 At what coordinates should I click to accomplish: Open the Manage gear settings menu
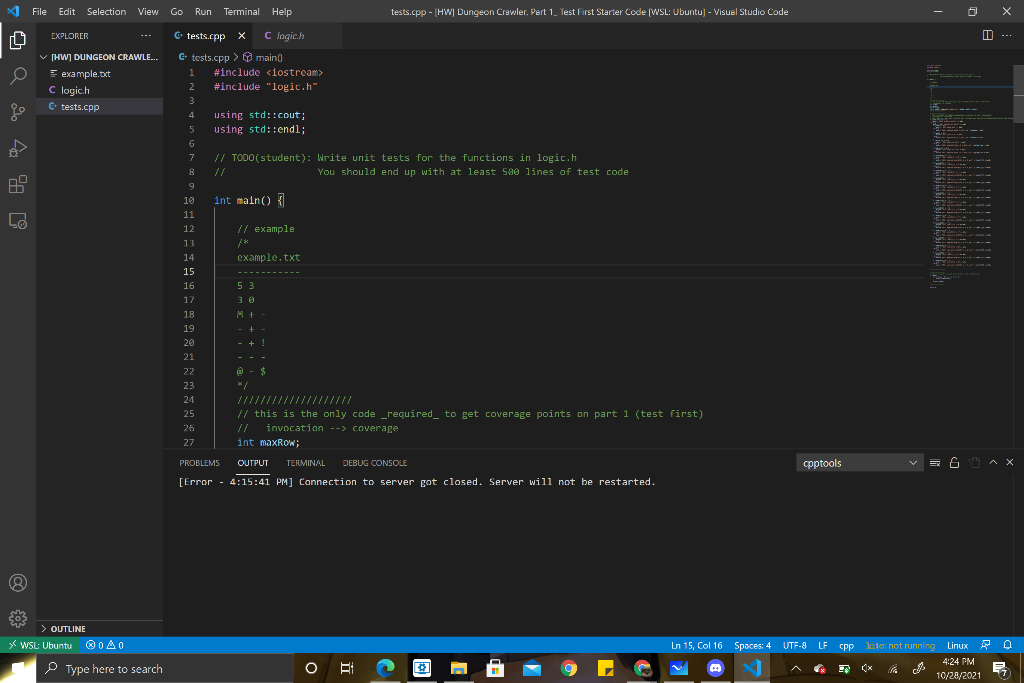pyautogui.click(x=18, y=617)
